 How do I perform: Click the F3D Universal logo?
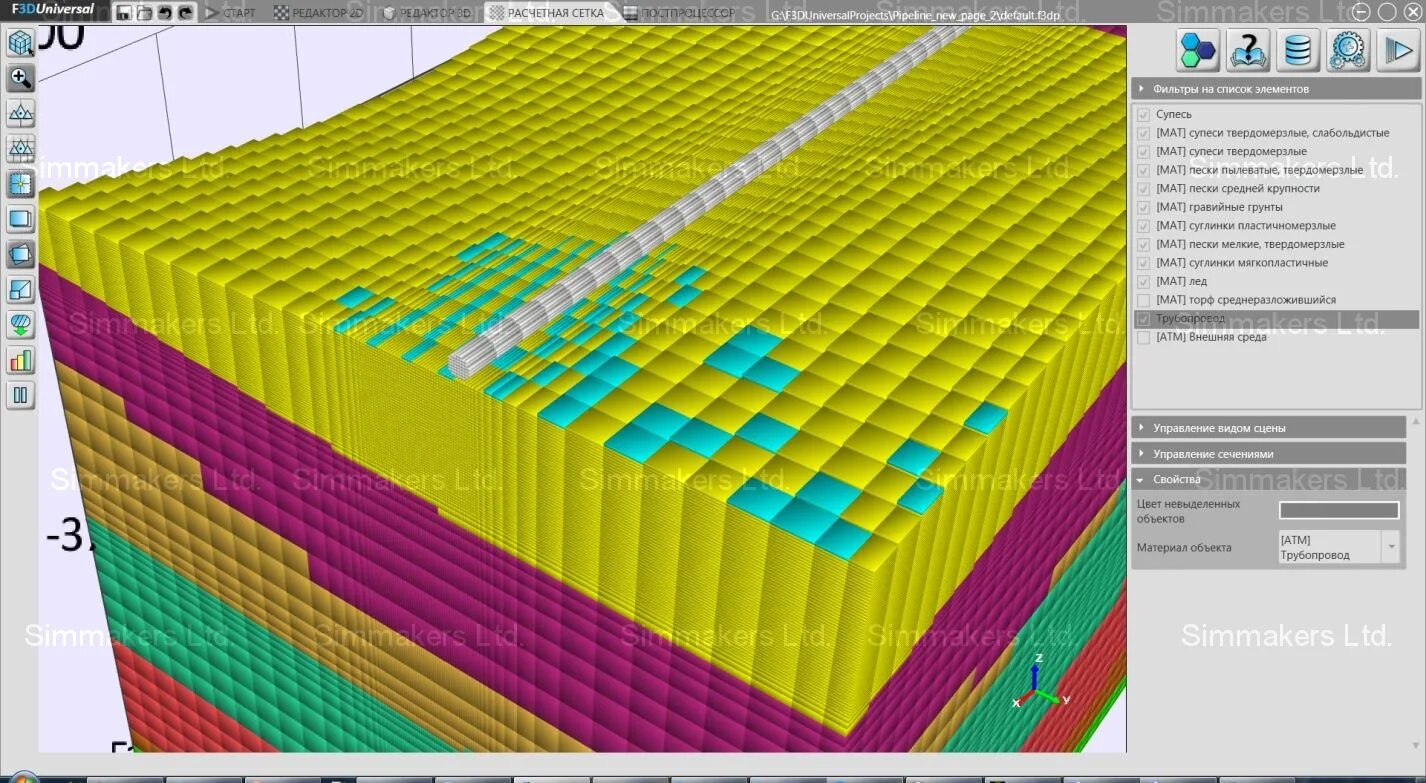53,10
